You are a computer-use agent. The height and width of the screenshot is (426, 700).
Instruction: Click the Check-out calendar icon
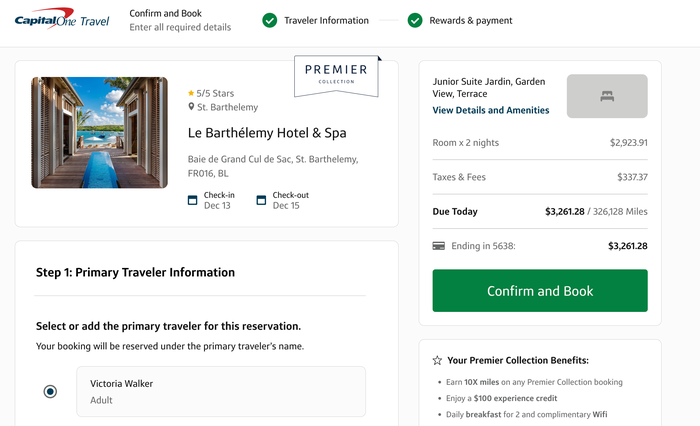[x=261, y=200]
